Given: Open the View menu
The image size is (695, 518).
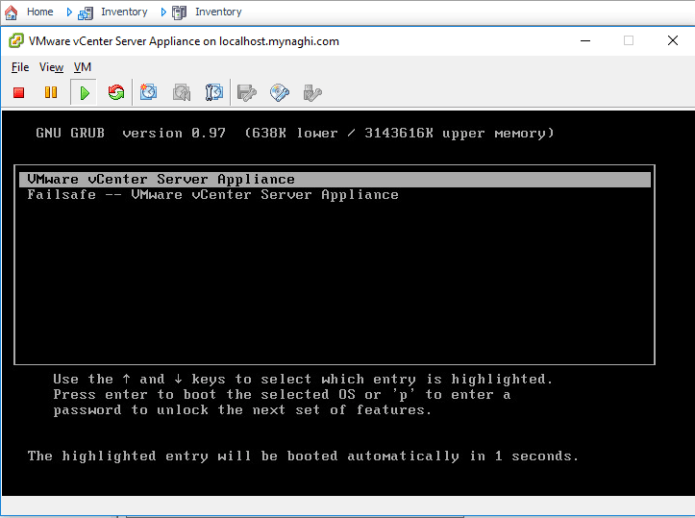Looking at the screenshot, I should point(51,67).
